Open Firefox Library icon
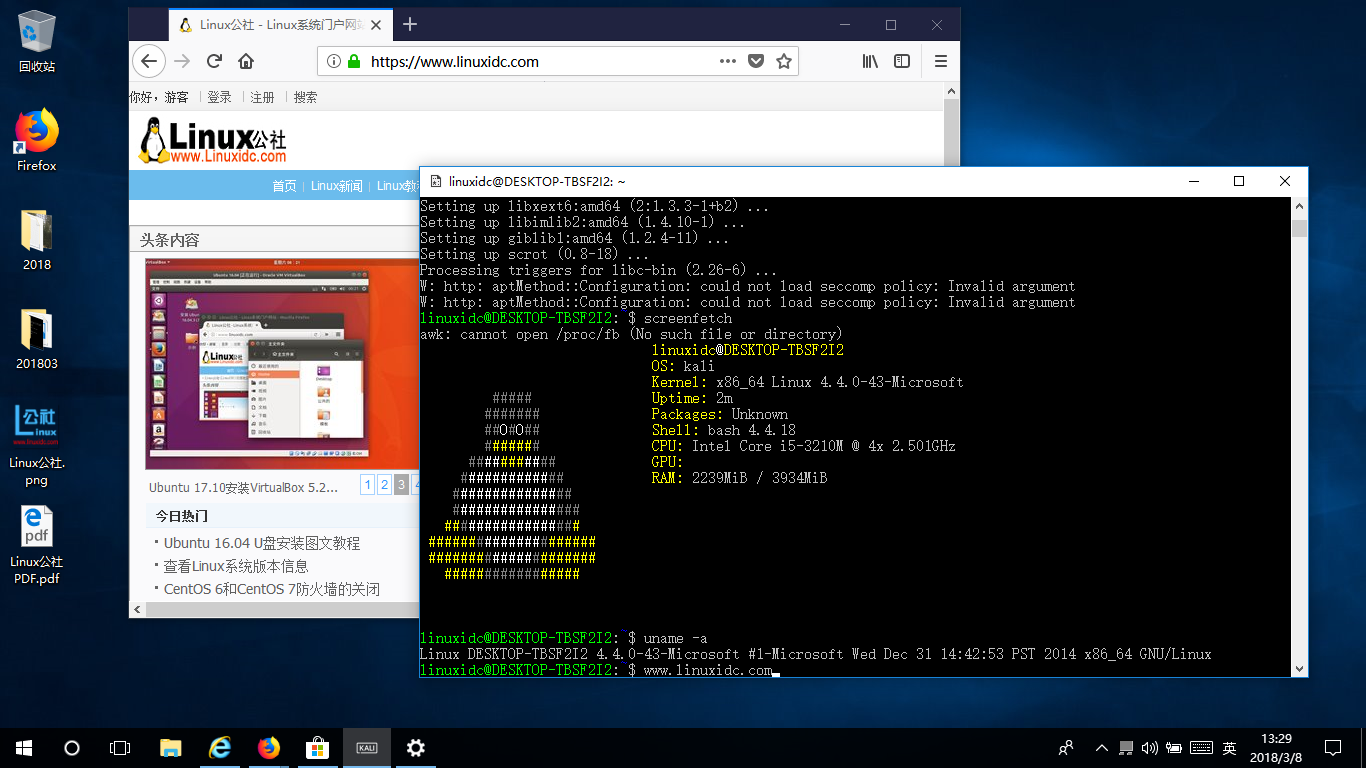This screenshot has height=768, width=1366. click(x=870, y=61)
